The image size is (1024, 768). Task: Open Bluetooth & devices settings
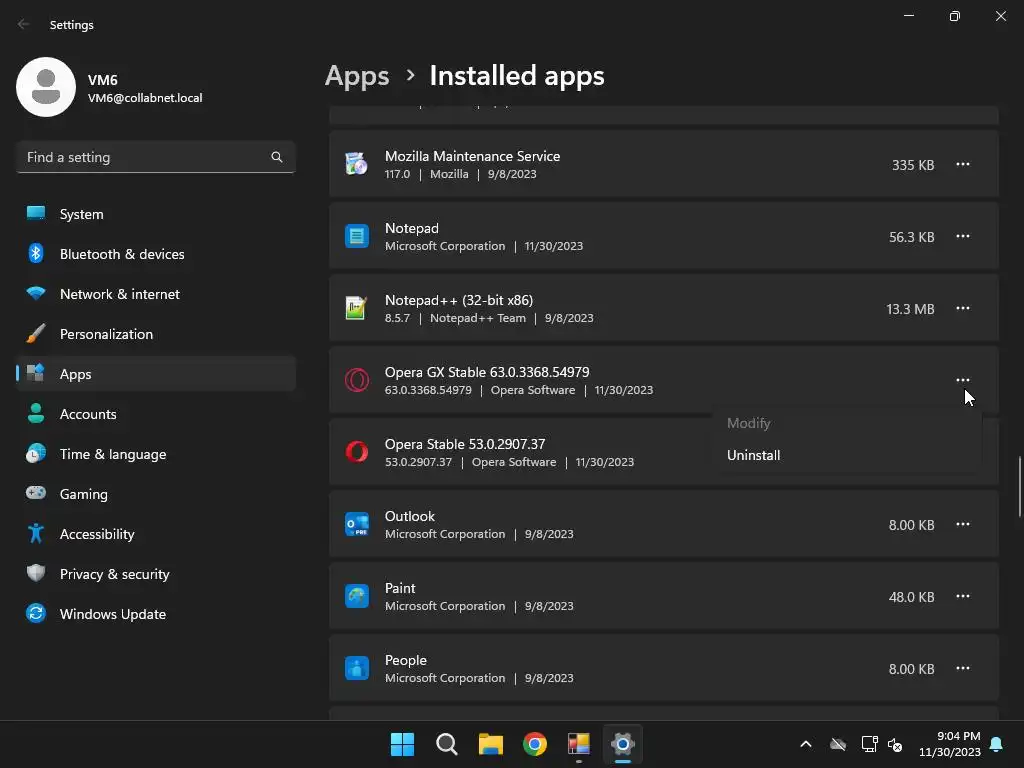tap(156, 254)
